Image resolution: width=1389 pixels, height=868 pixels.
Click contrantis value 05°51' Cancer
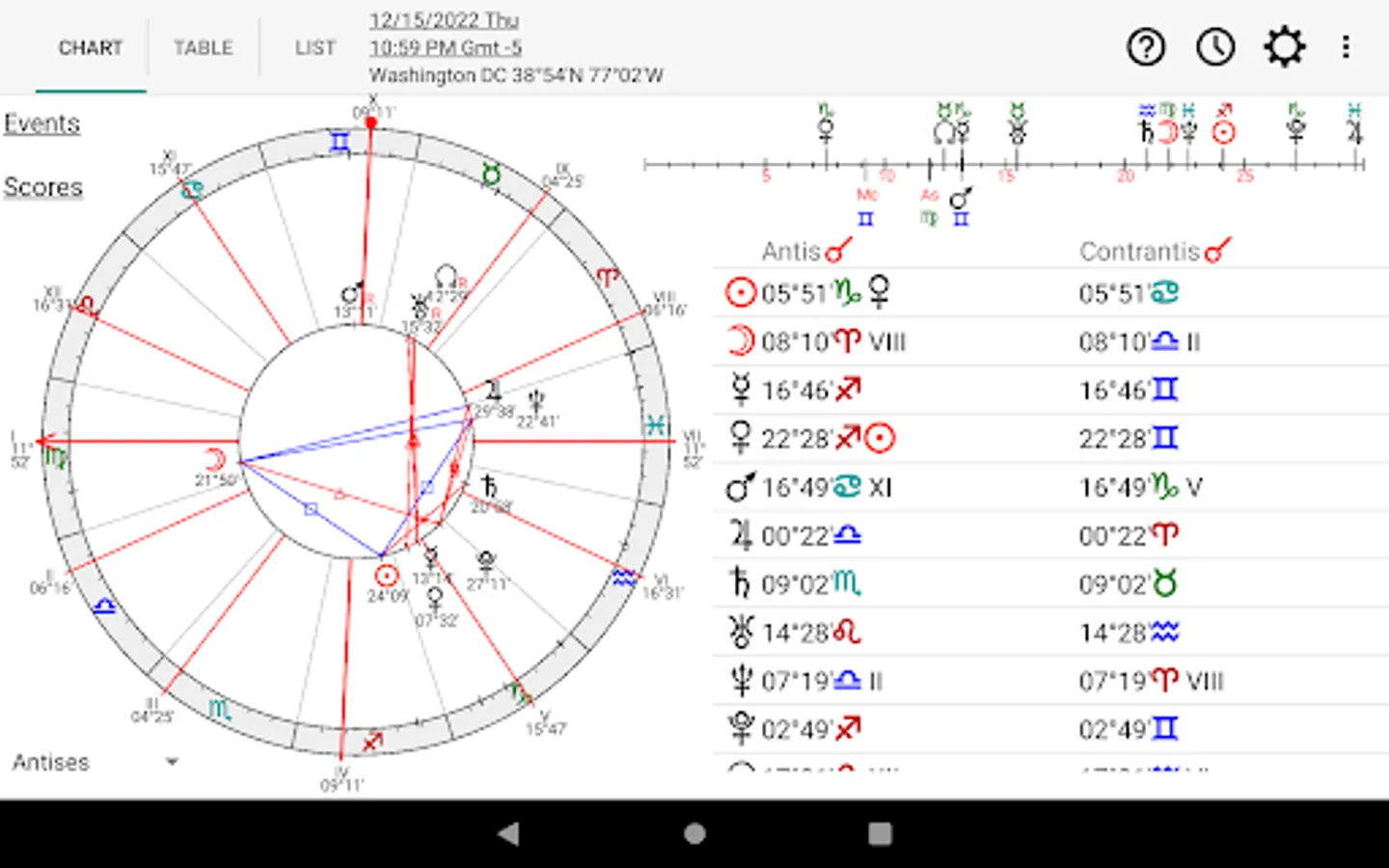1129,292
